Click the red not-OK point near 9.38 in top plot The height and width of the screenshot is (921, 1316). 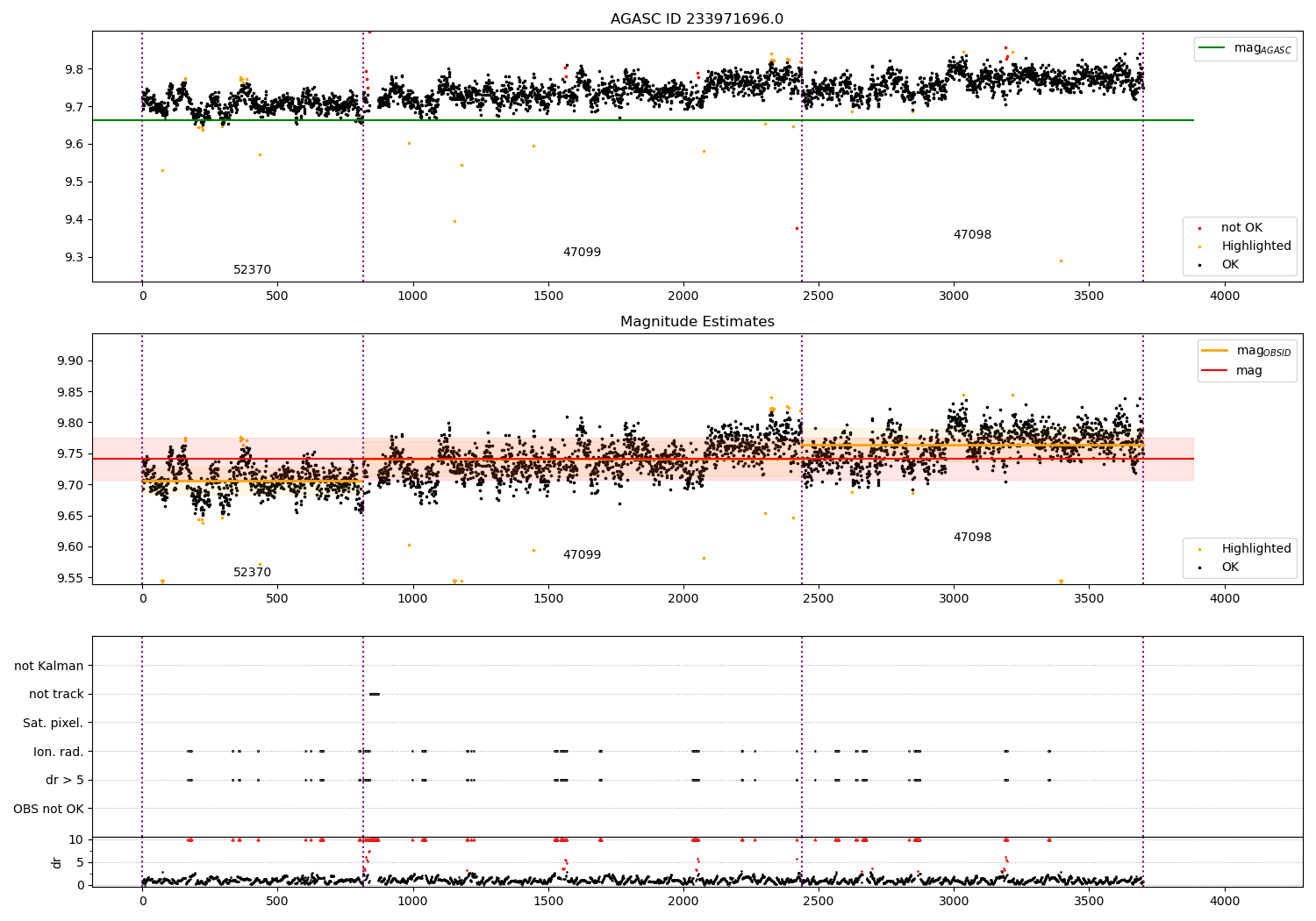pyautogui.click(x=797, y=228)
